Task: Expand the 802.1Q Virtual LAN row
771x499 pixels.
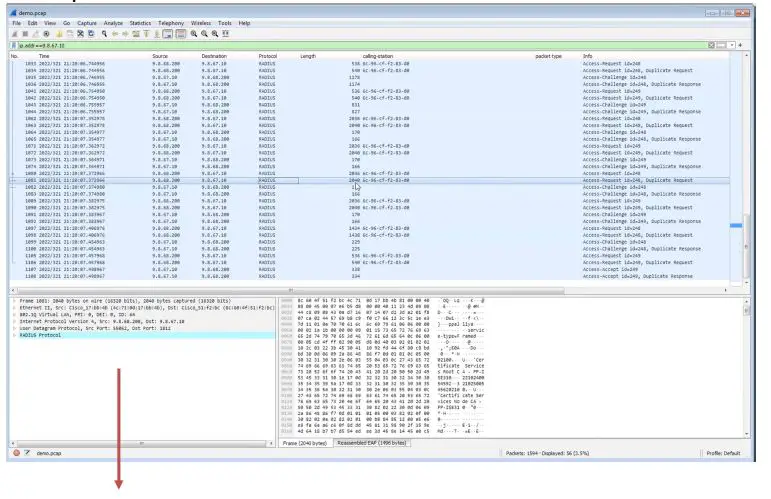Action: [x=14, y=315]
